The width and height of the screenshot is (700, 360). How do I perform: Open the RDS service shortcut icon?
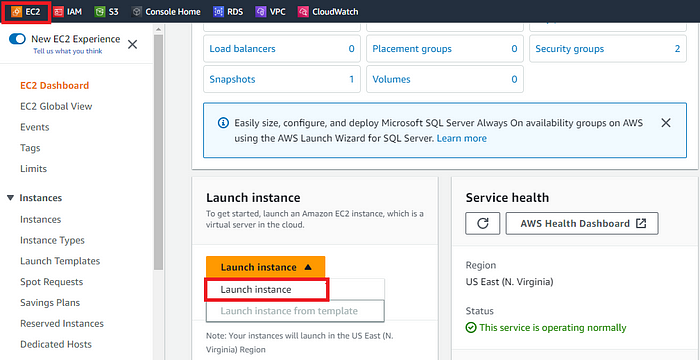[x=218, y=12]
